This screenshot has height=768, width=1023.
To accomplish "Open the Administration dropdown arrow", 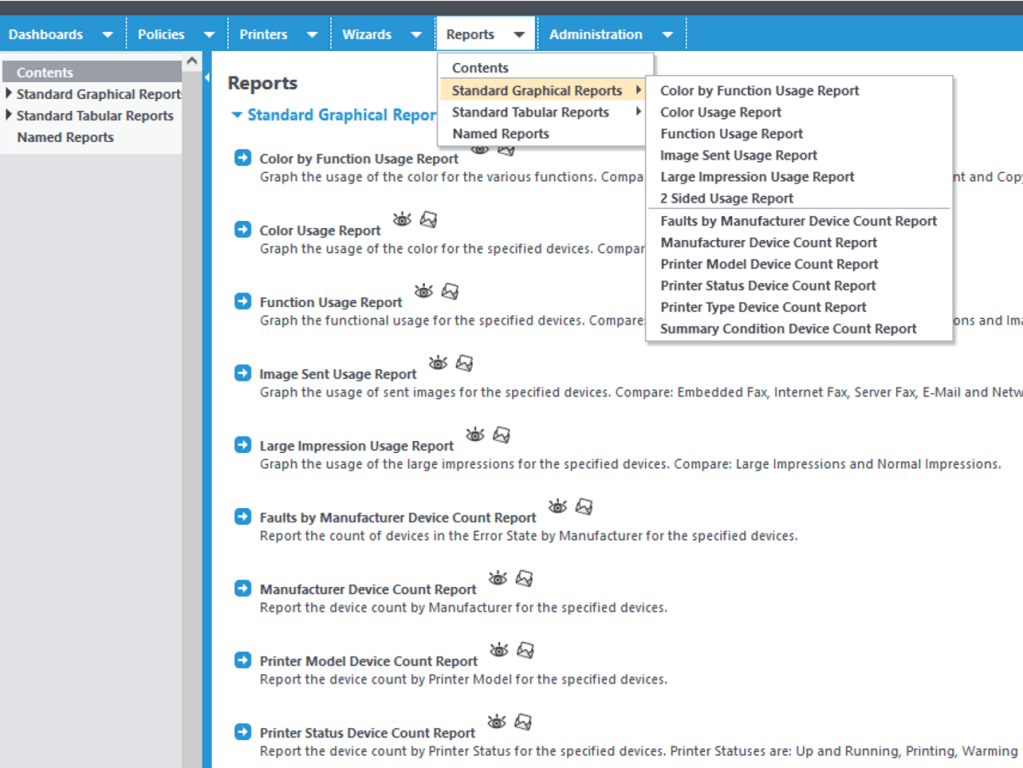I will (x=667, y=35).
